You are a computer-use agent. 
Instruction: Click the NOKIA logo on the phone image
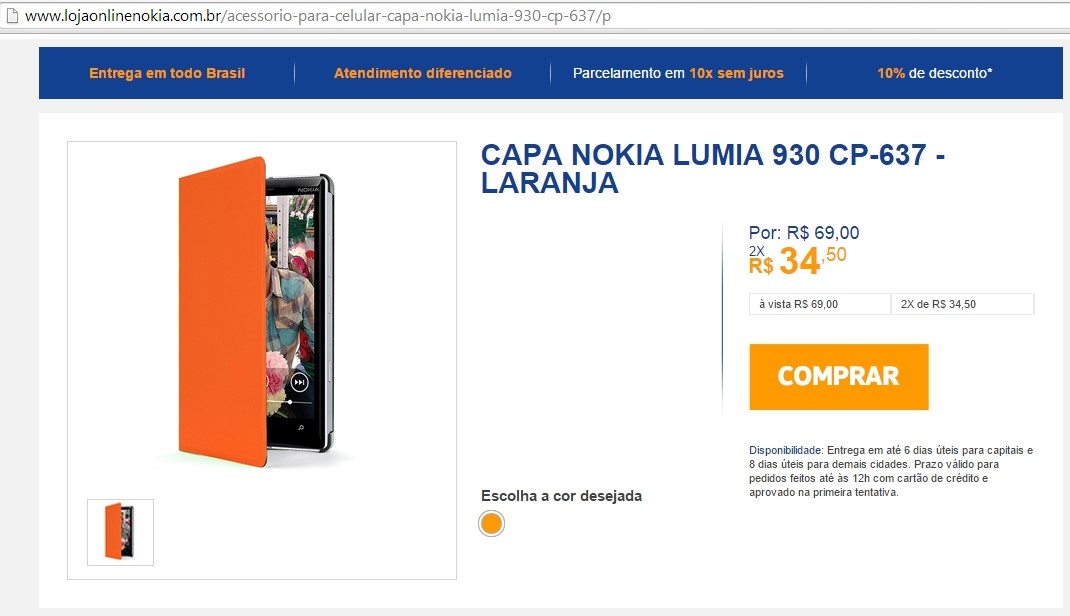[x=308, y=189]
